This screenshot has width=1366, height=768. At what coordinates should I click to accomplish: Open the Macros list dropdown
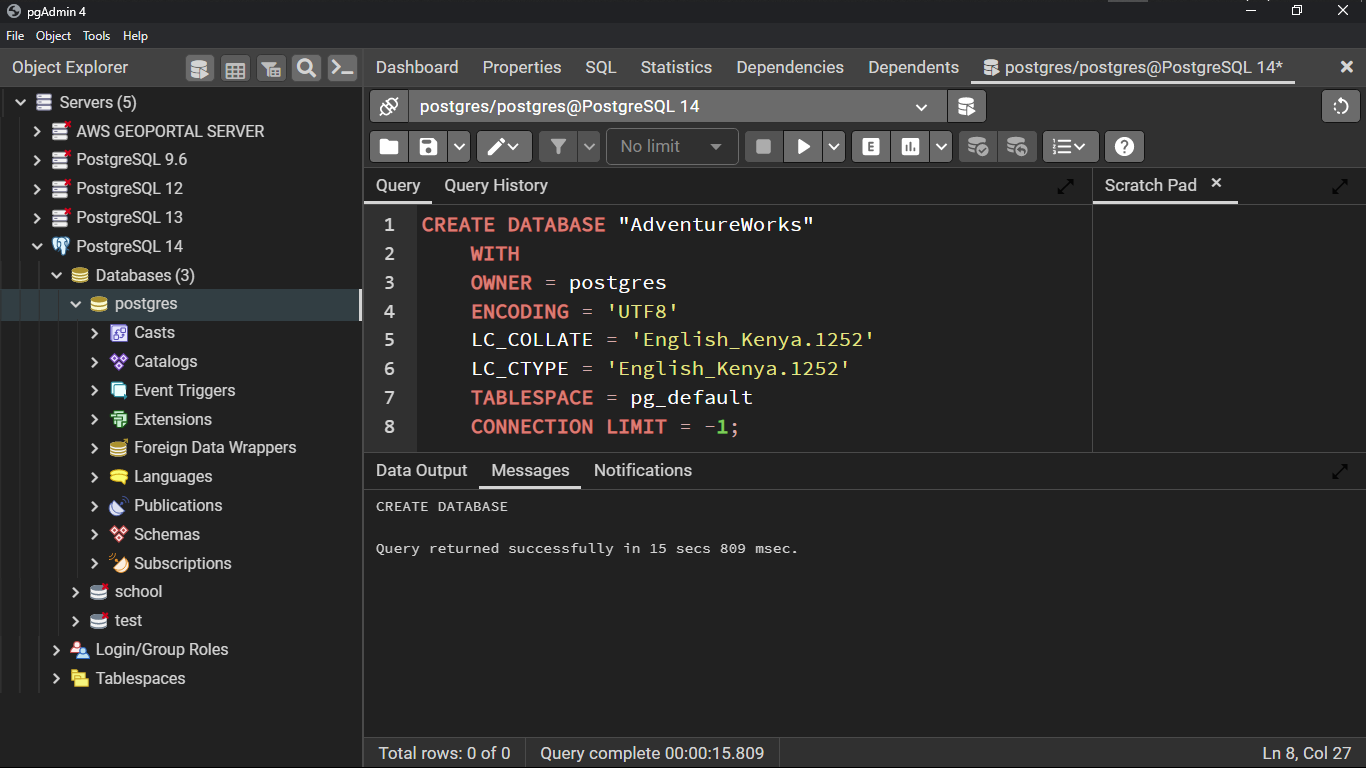tap(1071, 147)
